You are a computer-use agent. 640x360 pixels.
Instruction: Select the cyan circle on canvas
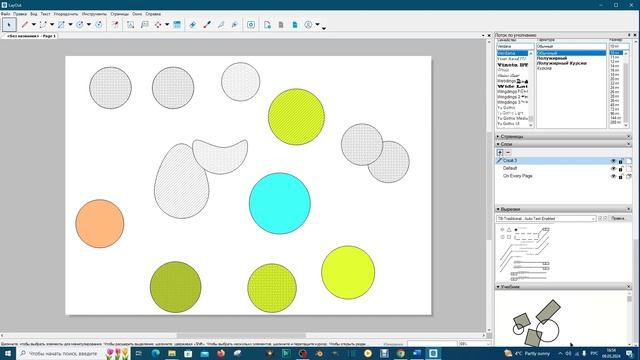tap(280, 203)
